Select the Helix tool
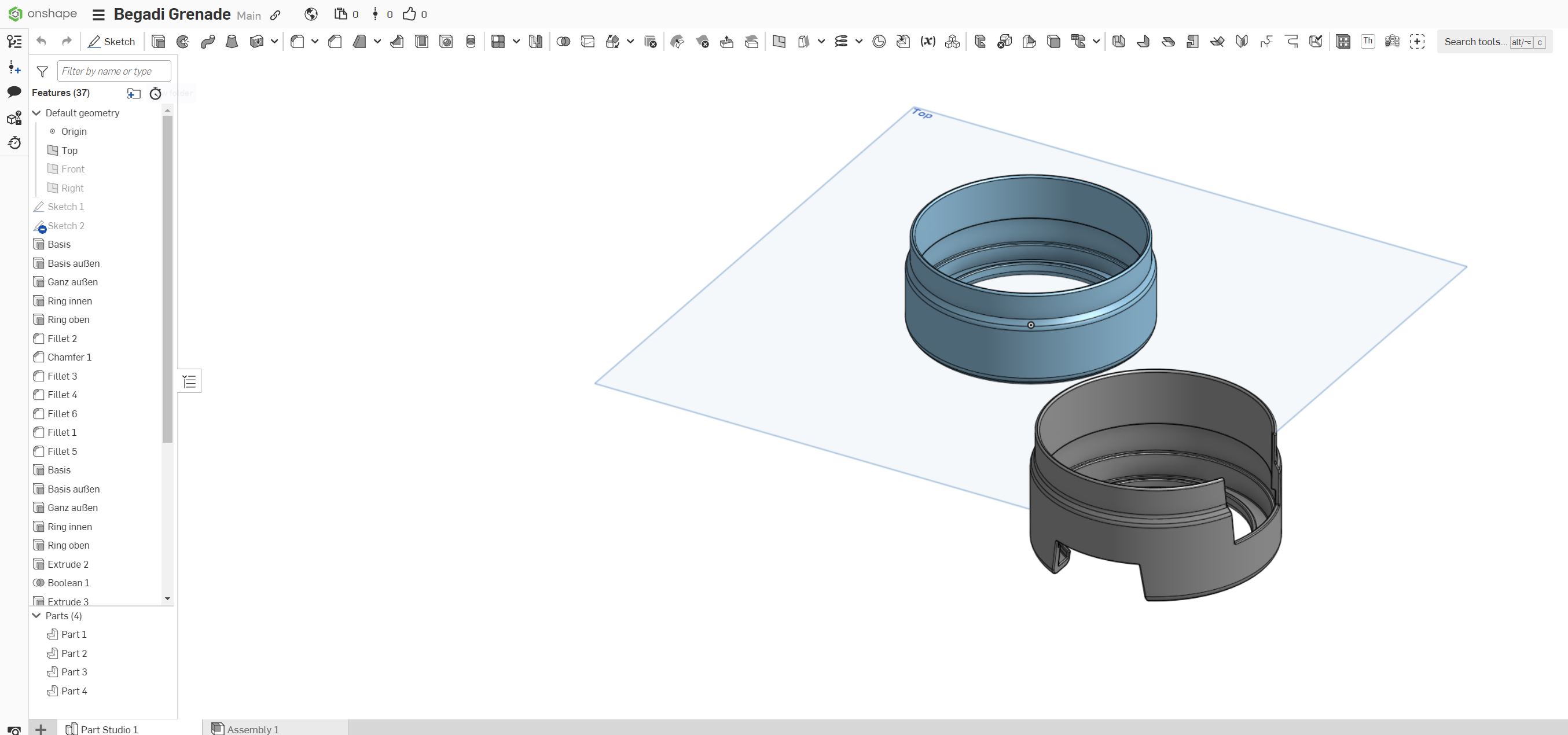 841,41
